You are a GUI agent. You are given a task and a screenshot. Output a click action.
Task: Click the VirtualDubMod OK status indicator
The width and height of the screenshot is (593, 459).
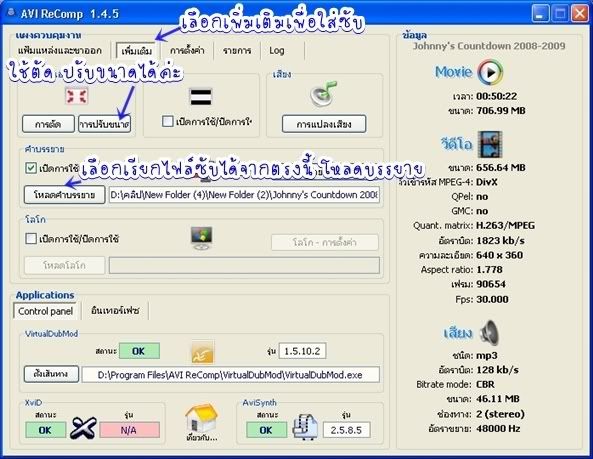pyautogui.click(x=139, y=351)
